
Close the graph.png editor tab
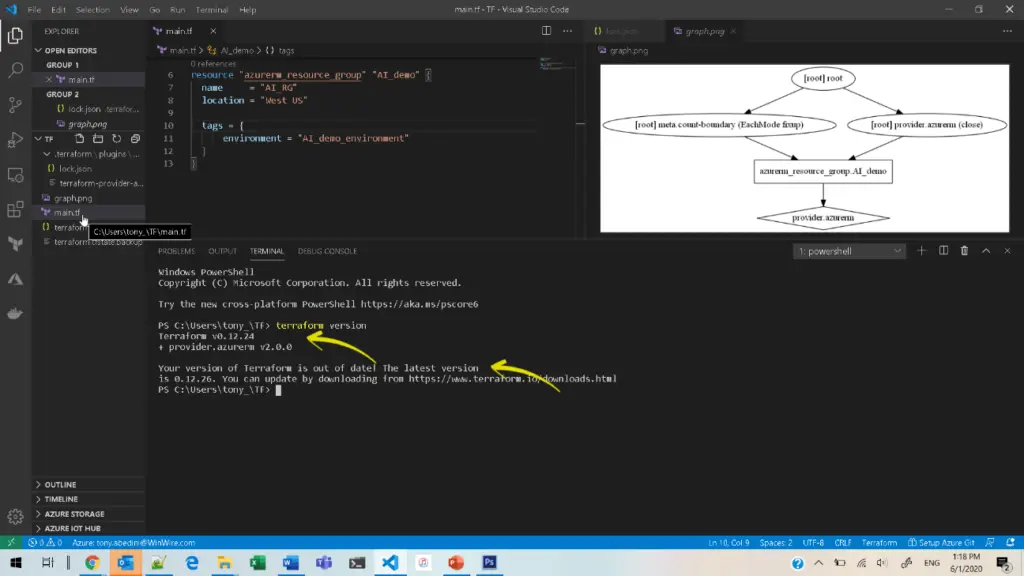tap(733, 31)
